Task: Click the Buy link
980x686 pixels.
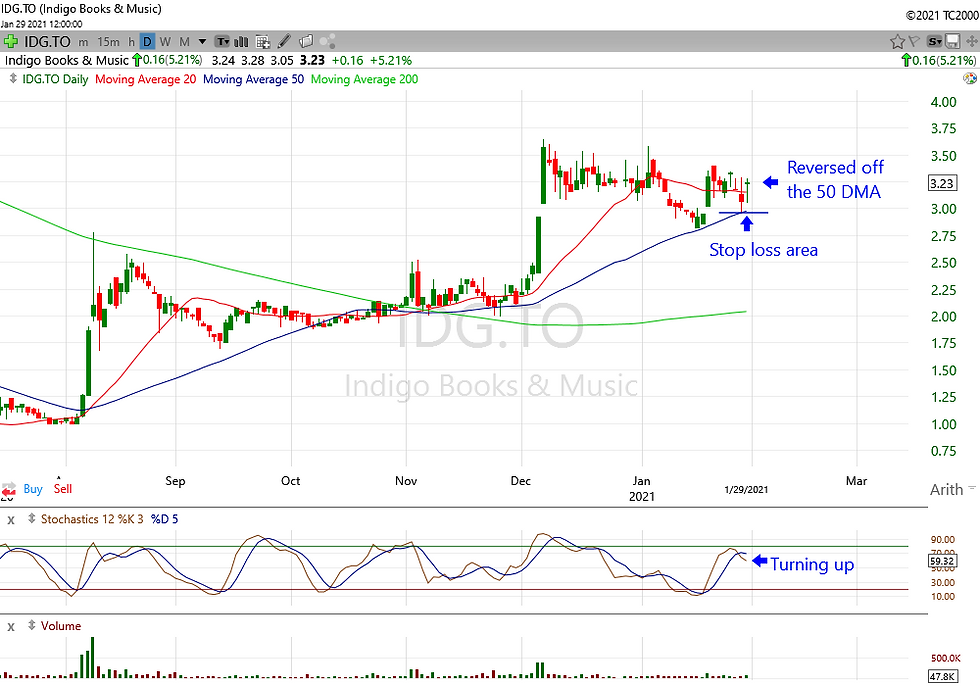Action: pos(33,489)
